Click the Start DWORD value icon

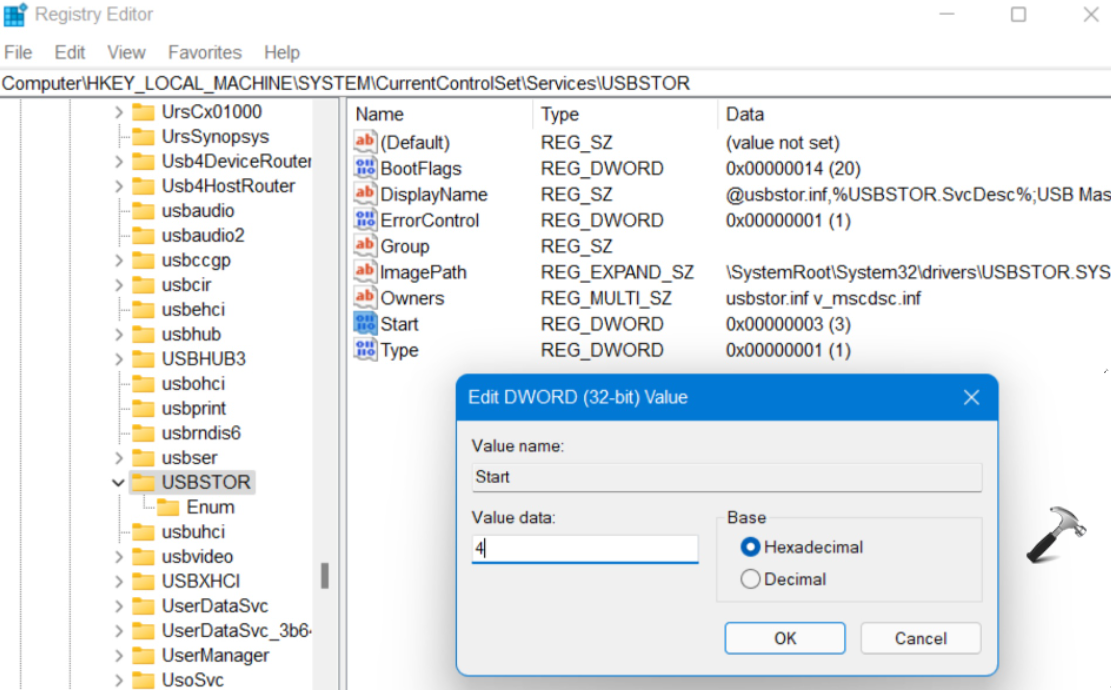tap(365, 324)
